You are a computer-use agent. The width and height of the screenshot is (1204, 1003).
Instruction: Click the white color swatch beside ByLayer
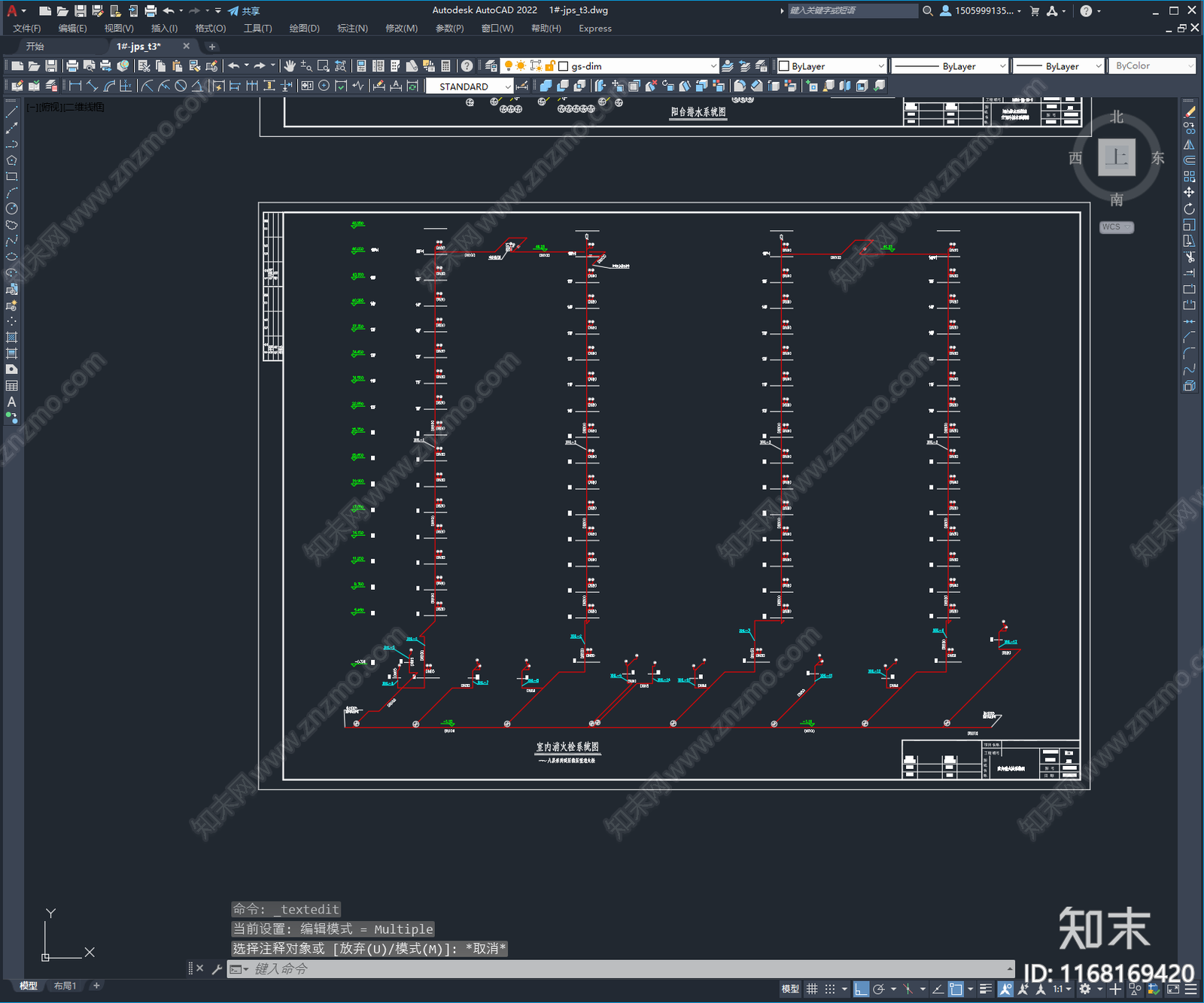(x=783, y=66)
